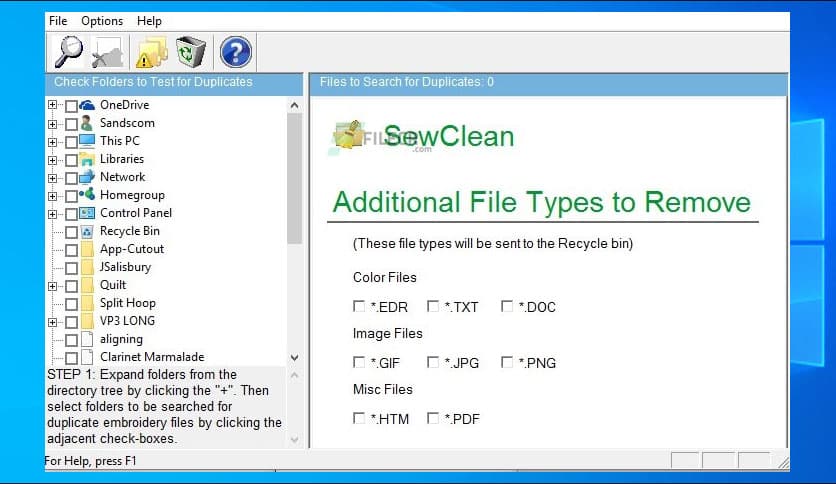Image resolution: width=836 pixels, height=484 pixels.
Task: Click the Network icon in tree
Action: tap(87, 178)
